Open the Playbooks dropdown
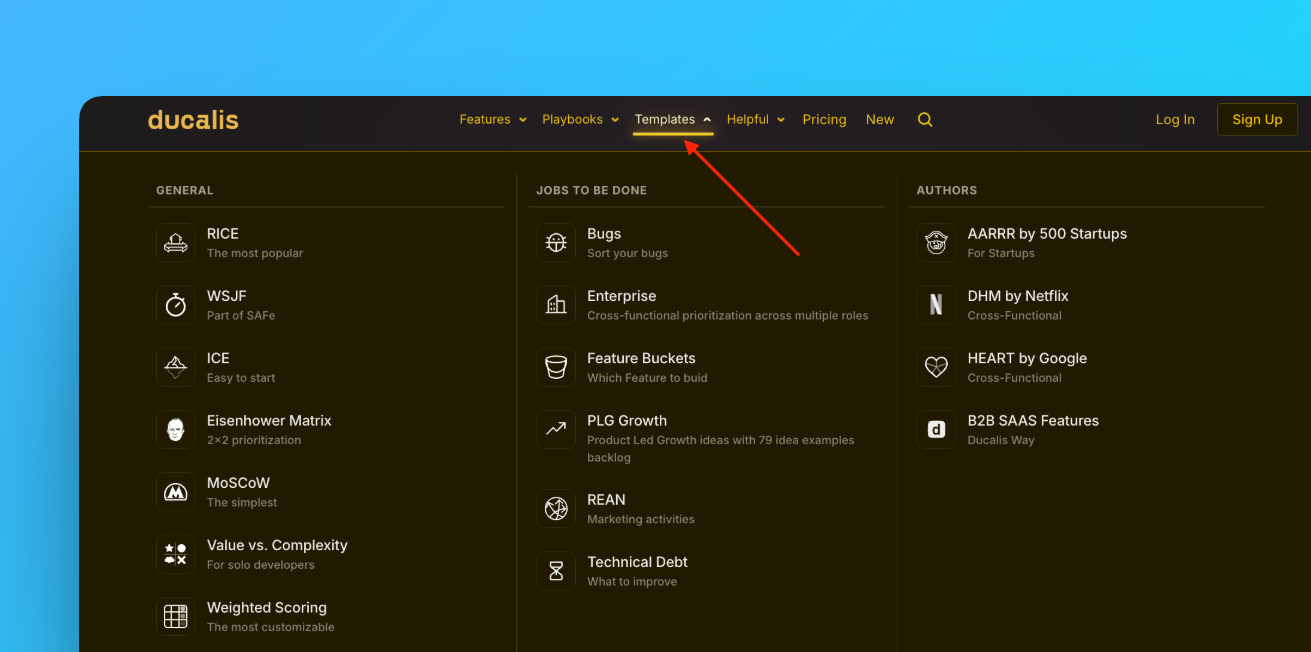Image resolution: width=1311 pixels, height=652 pixels. coord(580,120)
